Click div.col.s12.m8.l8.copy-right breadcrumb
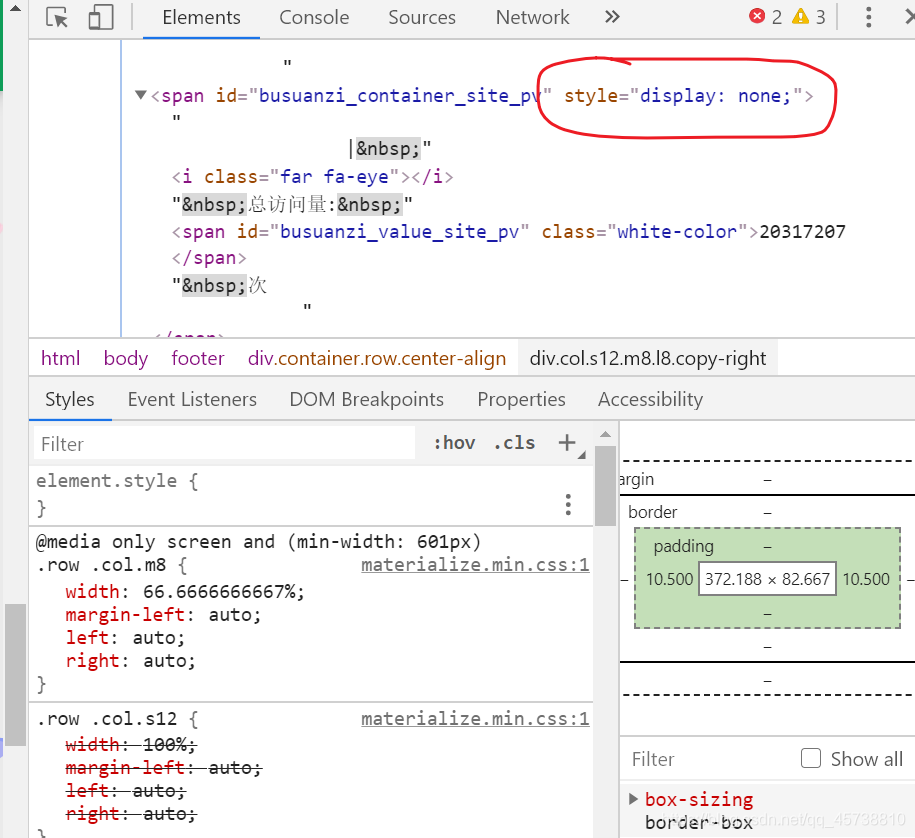This screenshot has height=838, width=915. click(648, 358)
